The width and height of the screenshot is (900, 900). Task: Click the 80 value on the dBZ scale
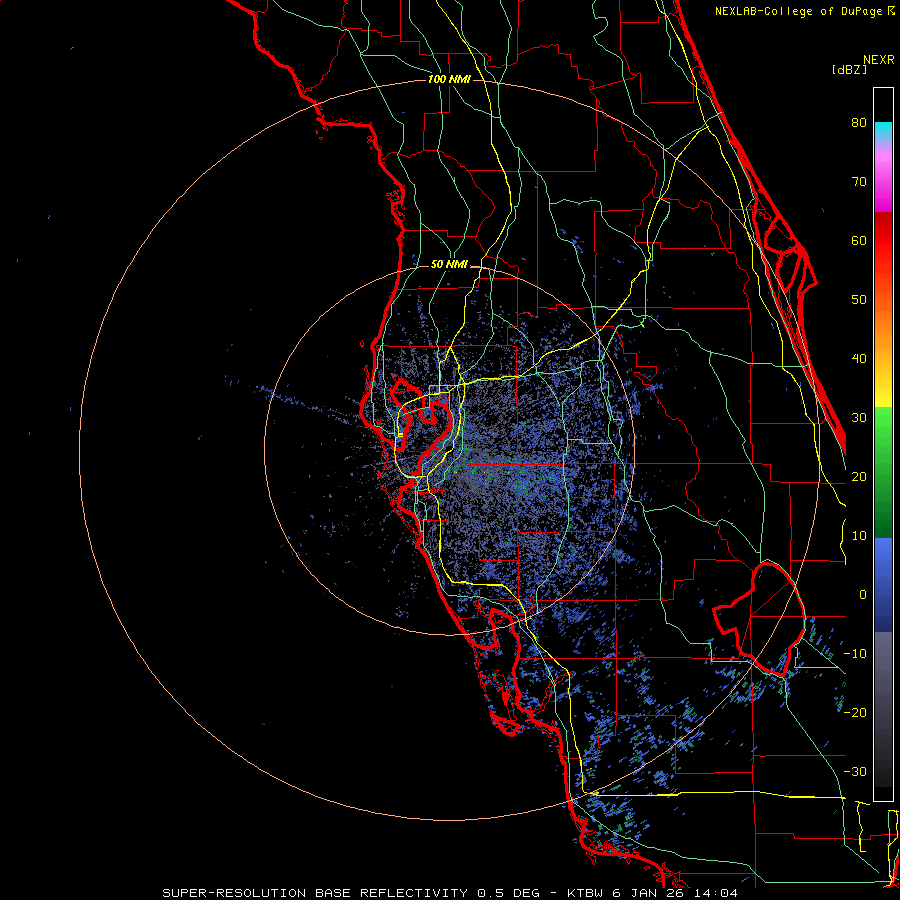pos(859,123)
